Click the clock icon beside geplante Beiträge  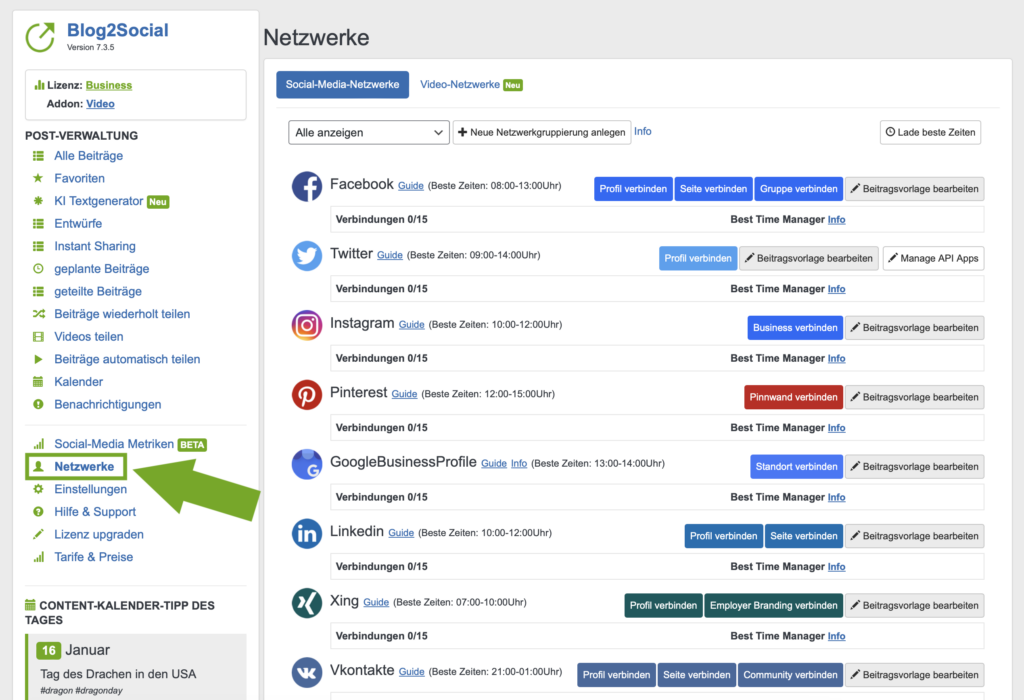pos(39,269)
